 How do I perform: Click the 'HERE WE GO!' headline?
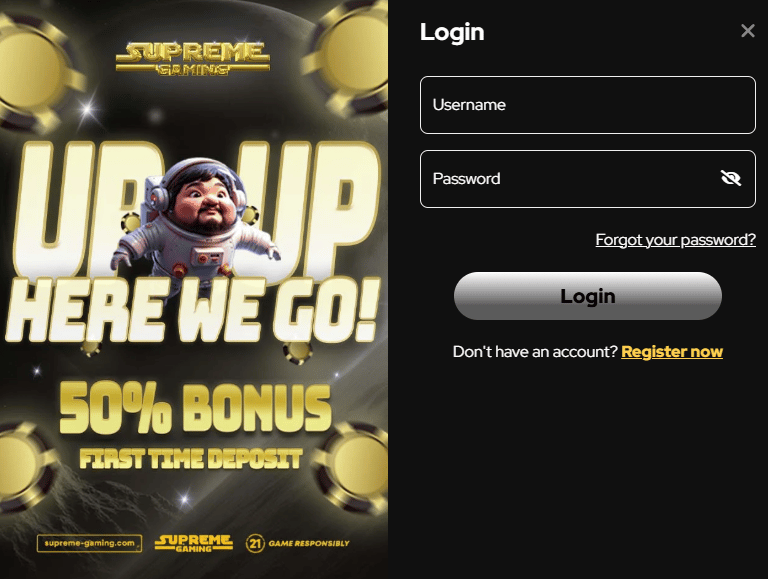[192, 311]
